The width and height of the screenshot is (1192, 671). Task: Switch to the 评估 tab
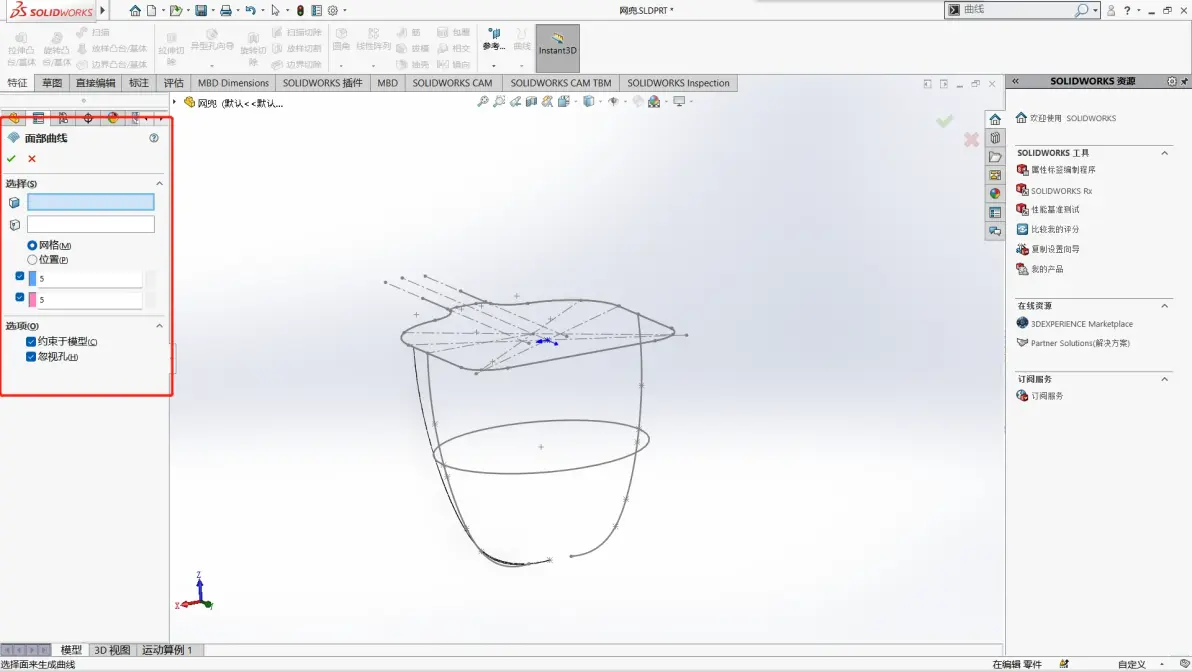pos(173,83)
